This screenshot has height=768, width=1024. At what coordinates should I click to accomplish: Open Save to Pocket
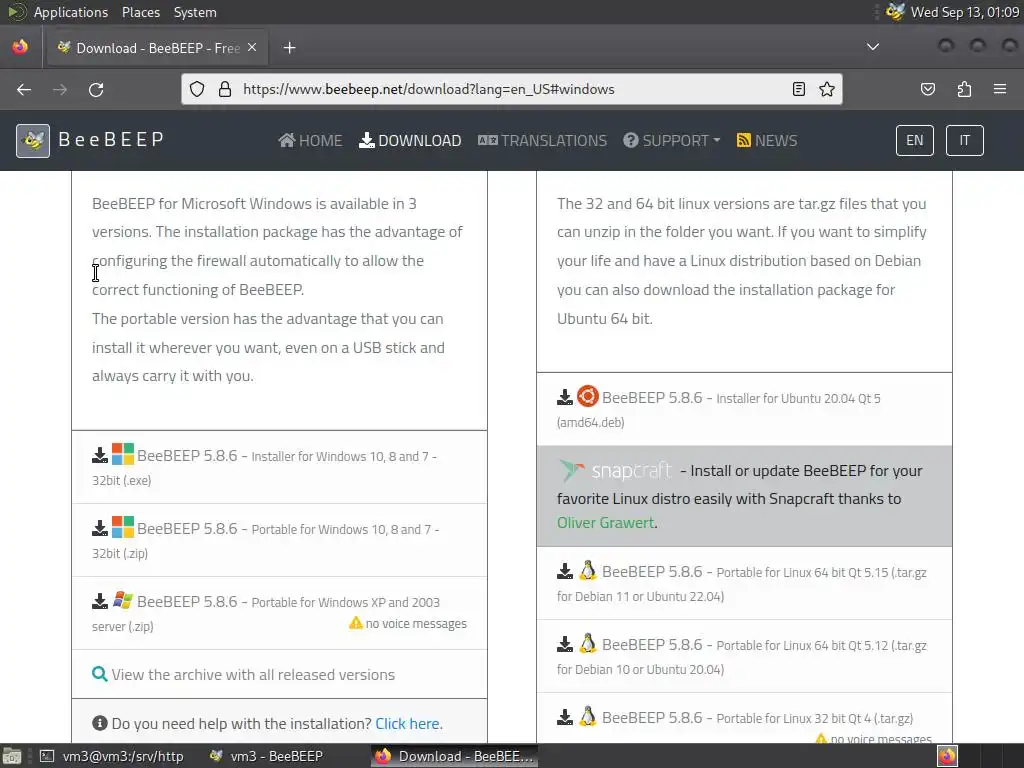[928, 89]
